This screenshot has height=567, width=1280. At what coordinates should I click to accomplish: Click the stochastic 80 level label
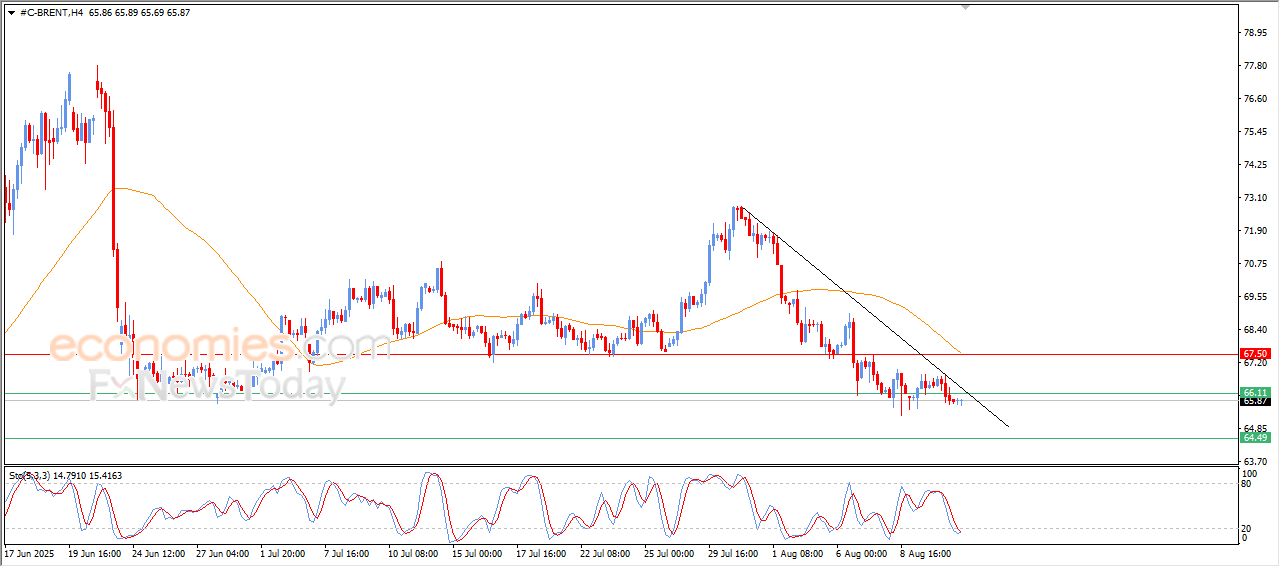pos(1247,484)
